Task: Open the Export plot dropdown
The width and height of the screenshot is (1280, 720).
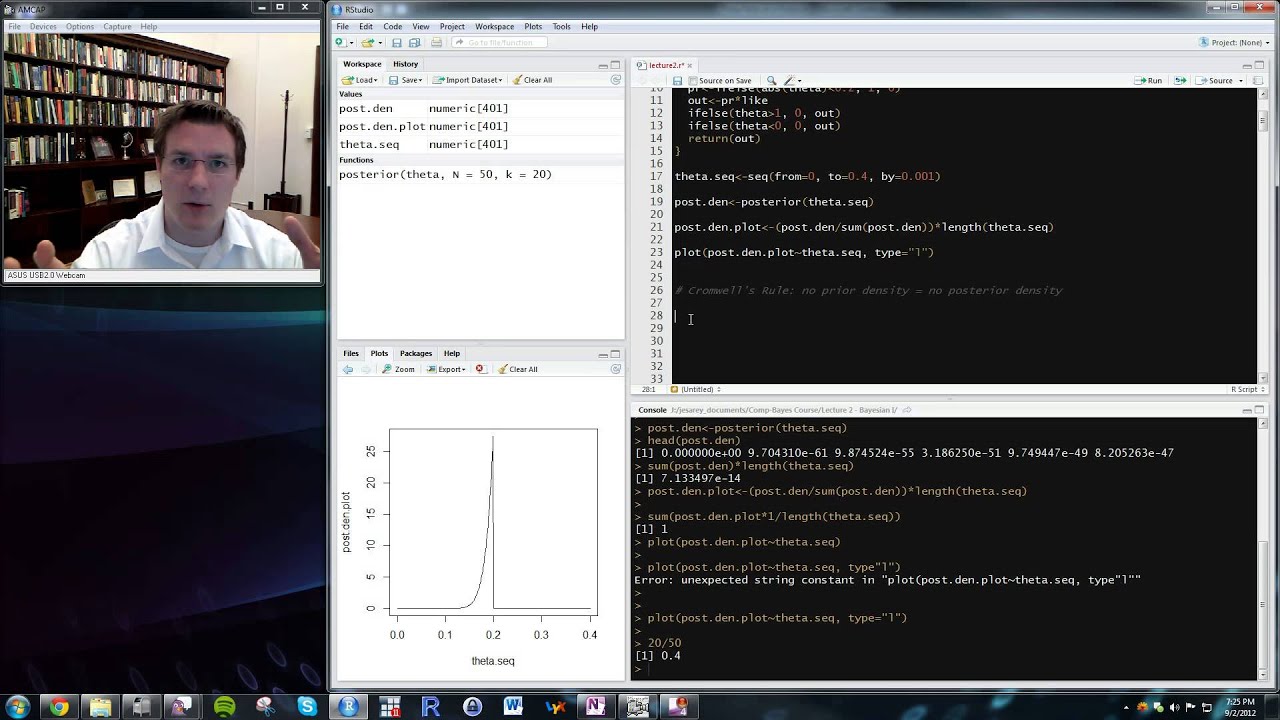Action: (x=446, y=369)
